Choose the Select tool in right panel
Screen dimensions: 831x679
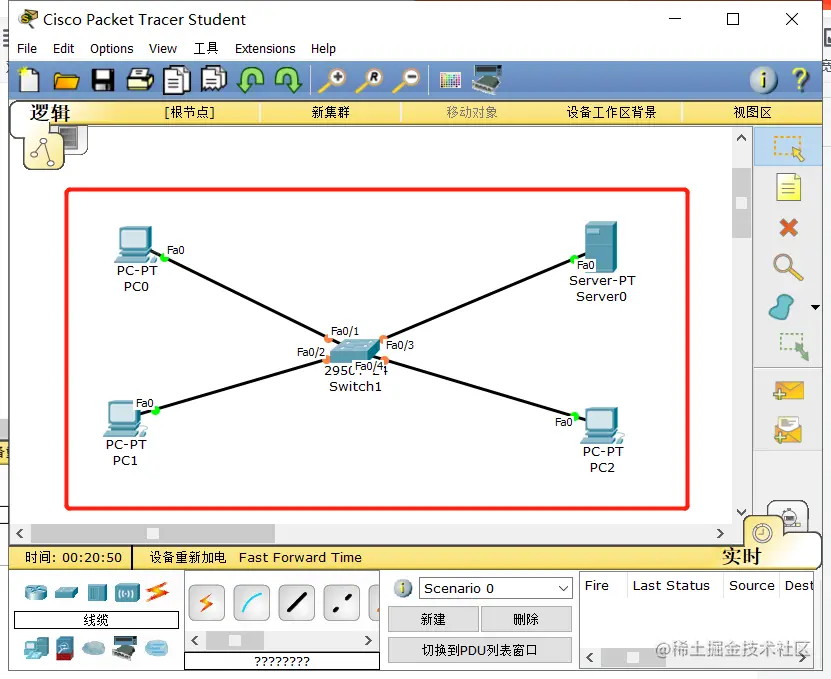(x=788, y=147)
